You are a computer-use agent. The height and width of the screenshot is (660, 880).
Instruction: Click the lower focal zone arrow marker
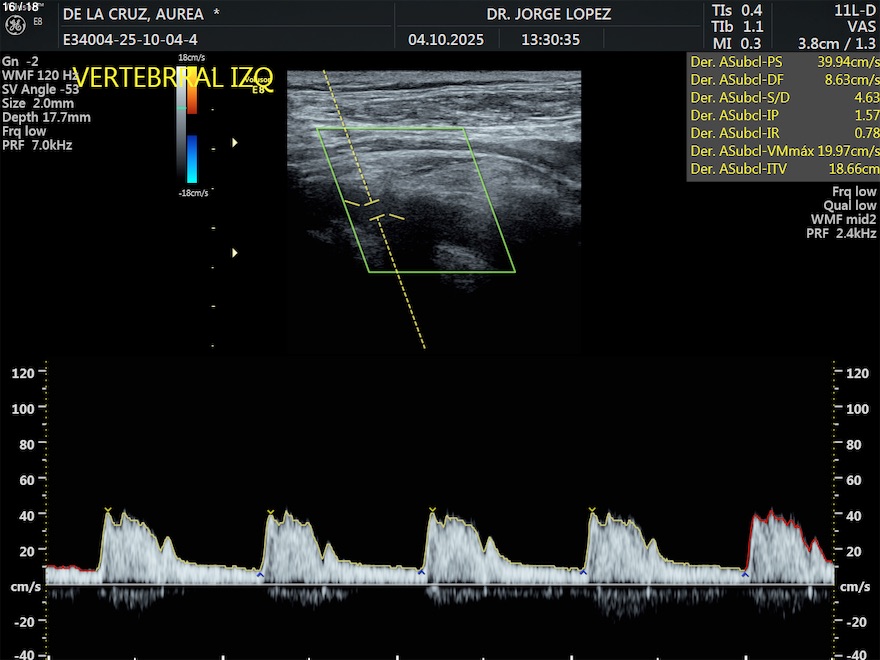click(x=235, y=253)
